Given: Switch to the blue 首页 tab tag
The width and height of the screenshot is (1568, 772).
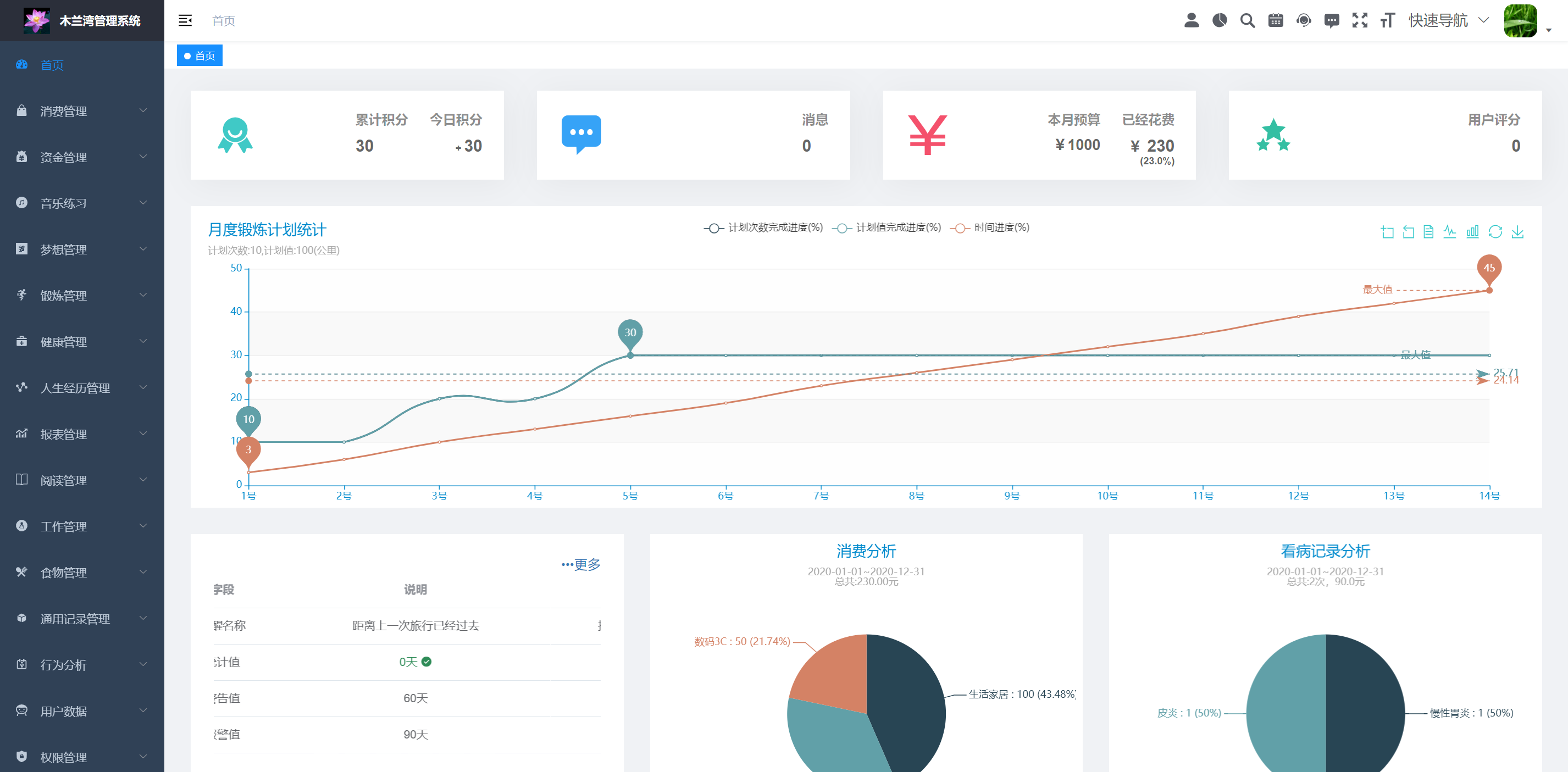Looking at the screenshot, I should point(200,55).
